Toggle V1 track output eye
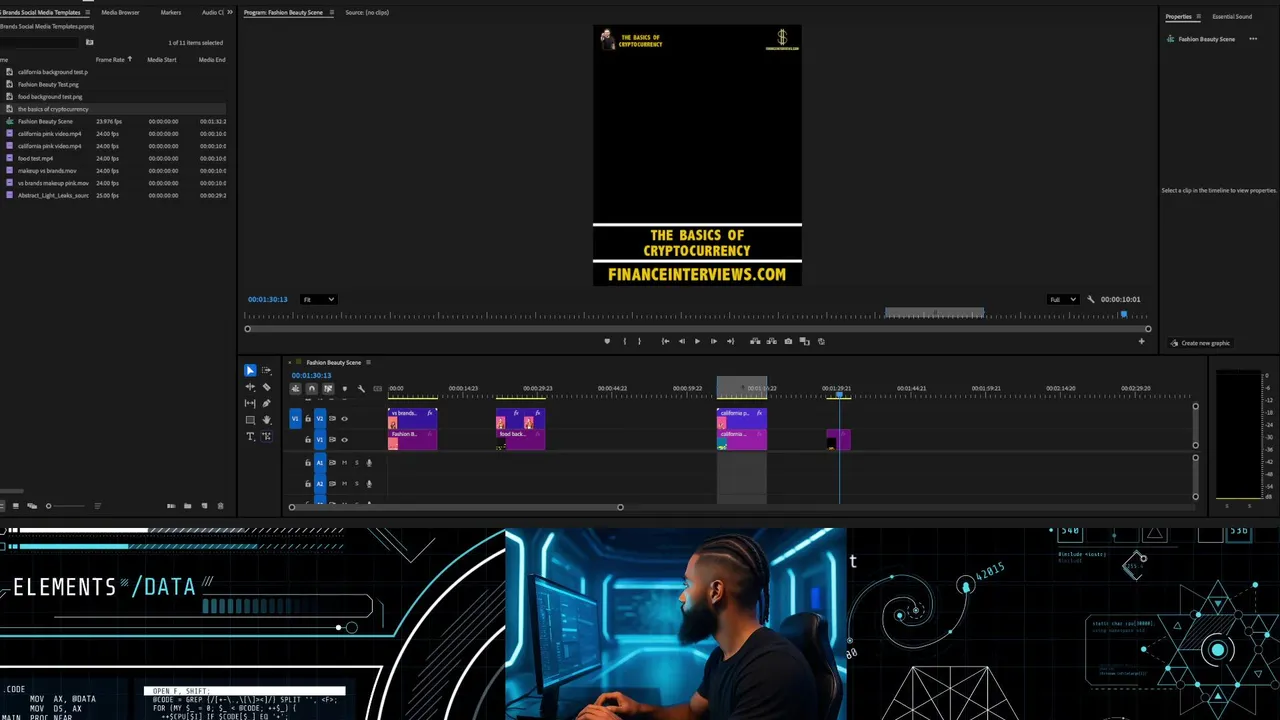This screenshot has width=1280, height=720. [345, 439]
